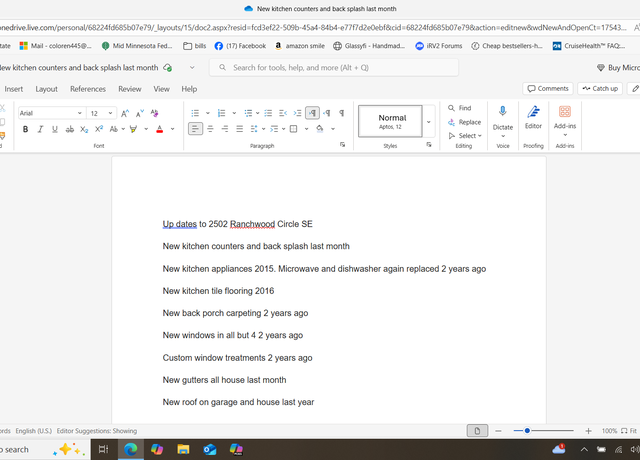Switch to the References tab
640x460 pixels.
(88, 89)
